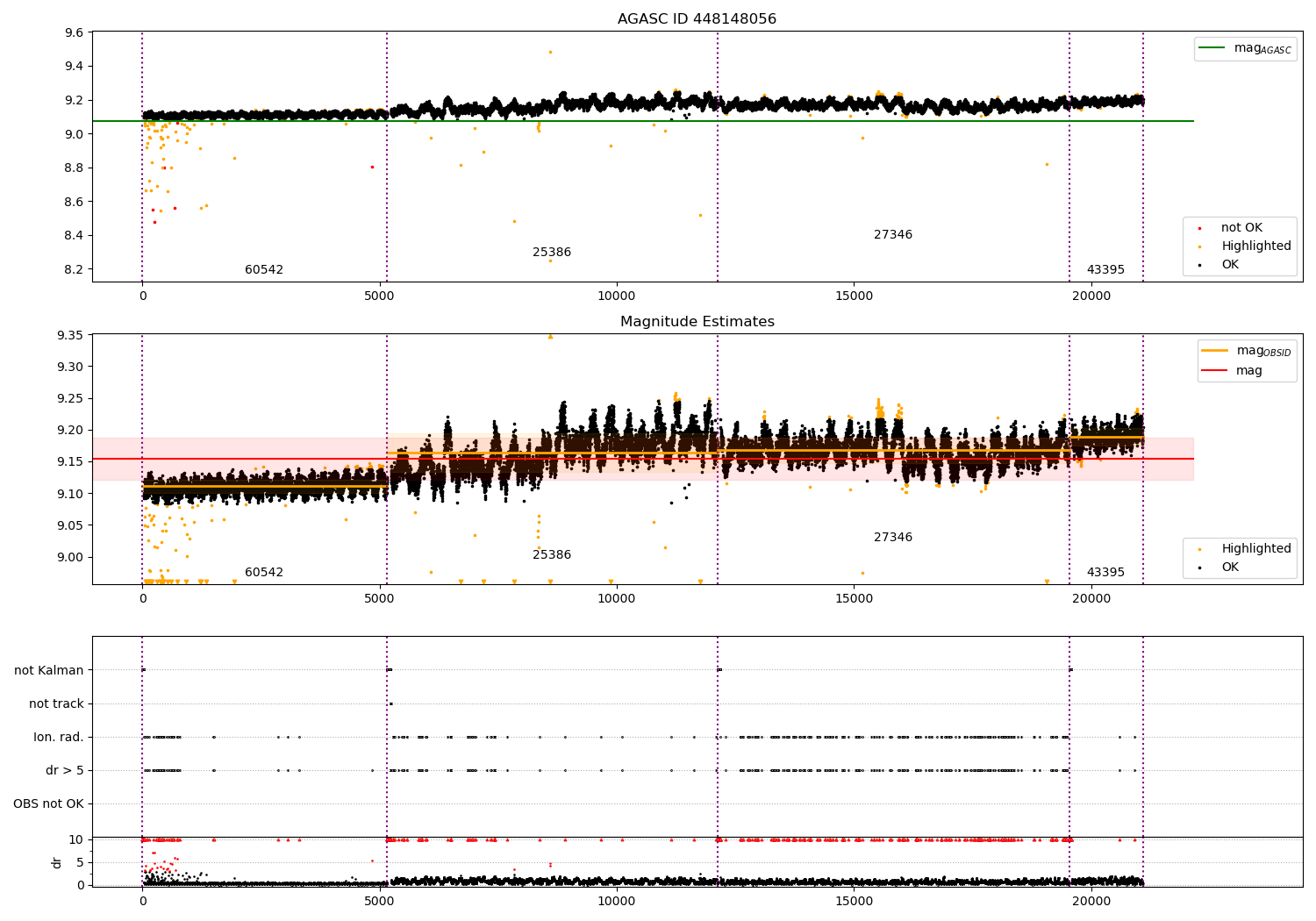This screenshot has width=1316, height=921.
Task: Click the 'OBS not OK' row label
Action: pos(49,804)
